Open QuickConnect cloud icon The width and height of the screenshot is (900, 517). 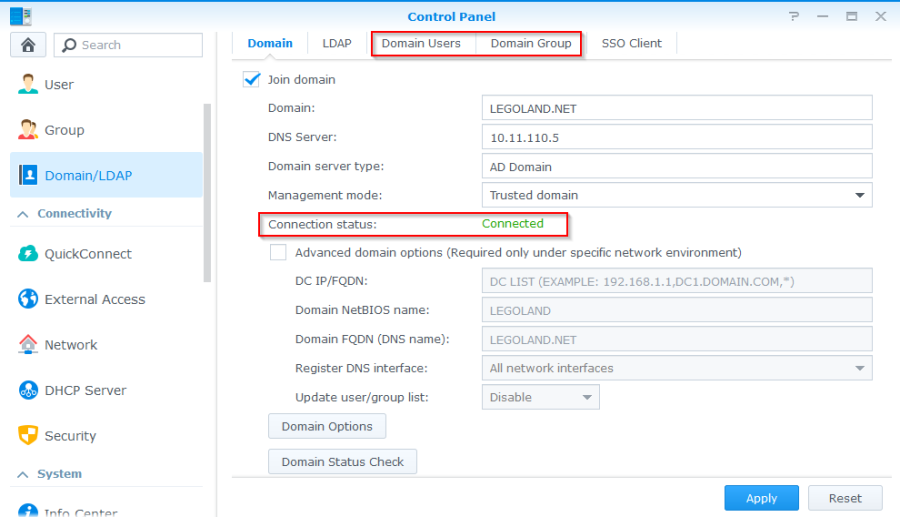[x=28, y=254]
